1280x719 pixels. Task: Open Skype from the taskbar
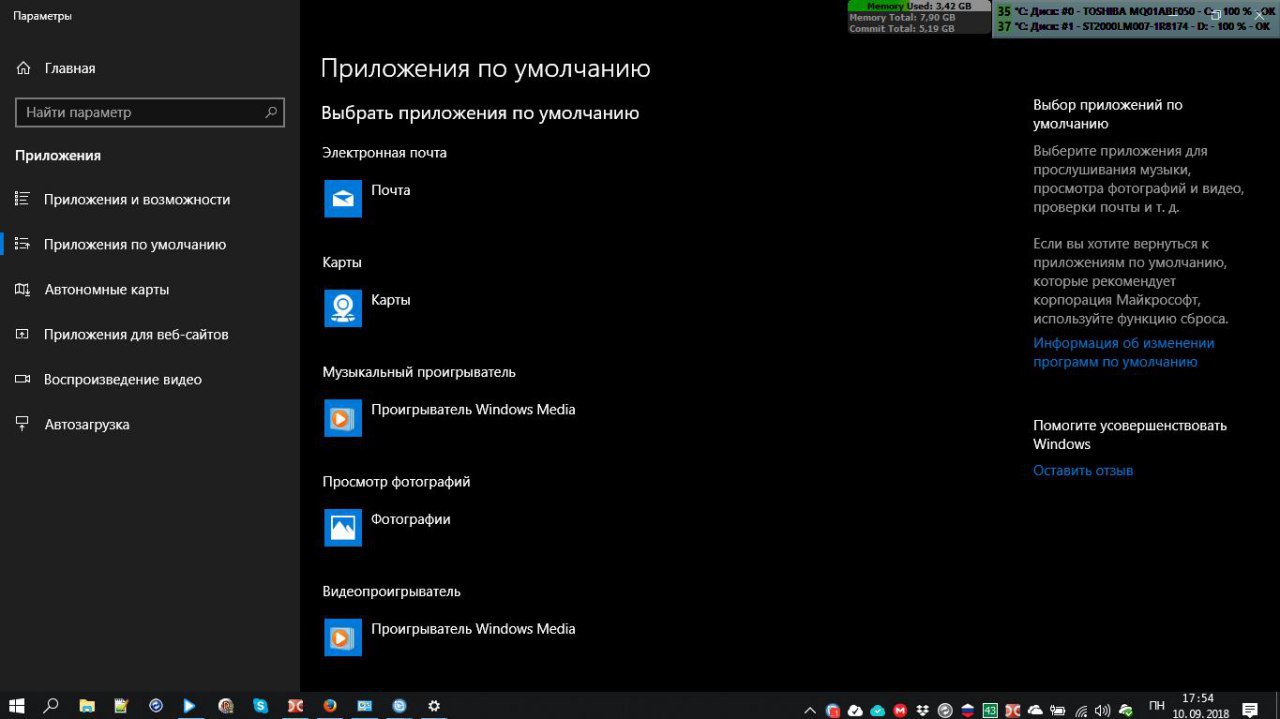pyautogui.click(x=260, y=705)
